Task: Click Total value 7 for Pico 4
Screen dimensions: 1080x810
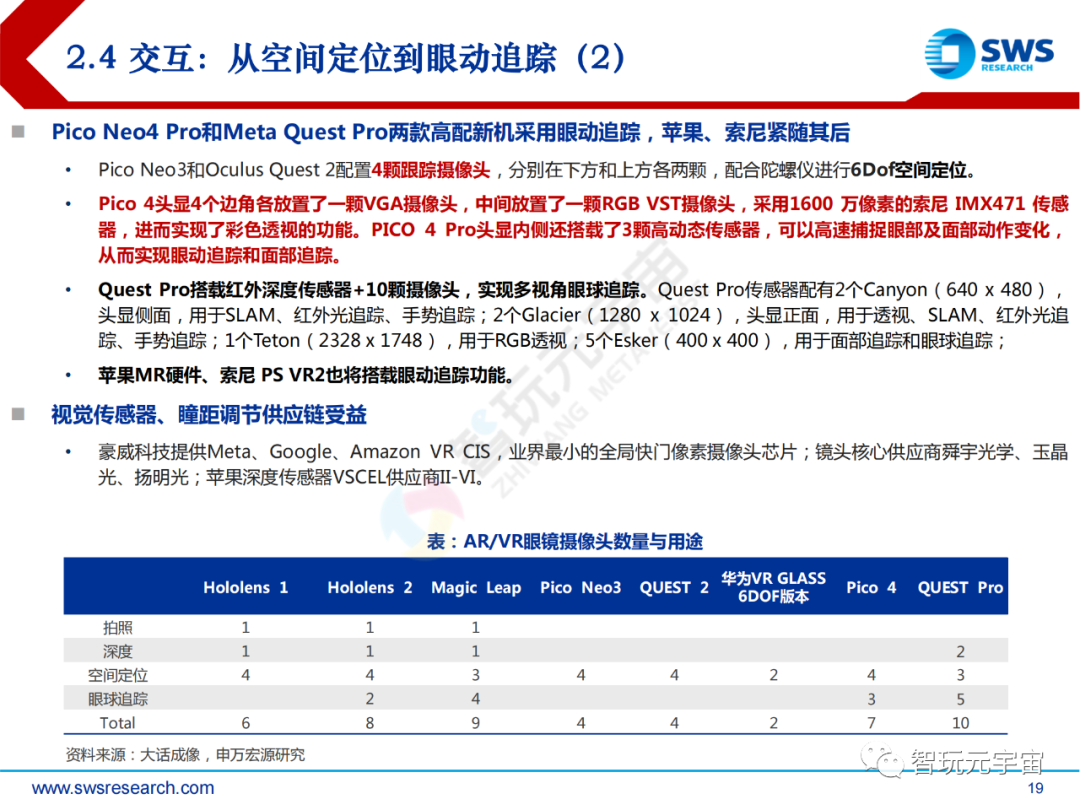Action: 871,723
